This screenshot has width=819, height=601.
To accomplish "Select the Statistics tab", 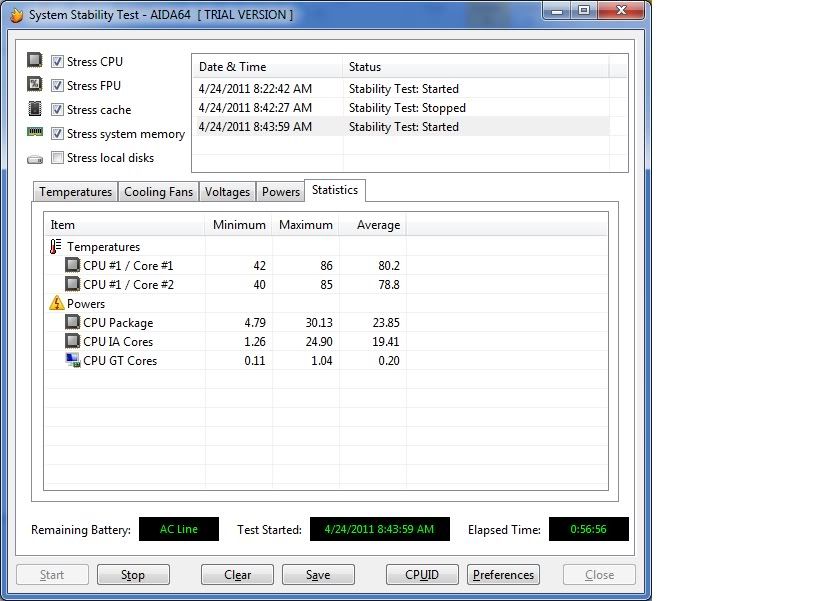I will (335, 190).
